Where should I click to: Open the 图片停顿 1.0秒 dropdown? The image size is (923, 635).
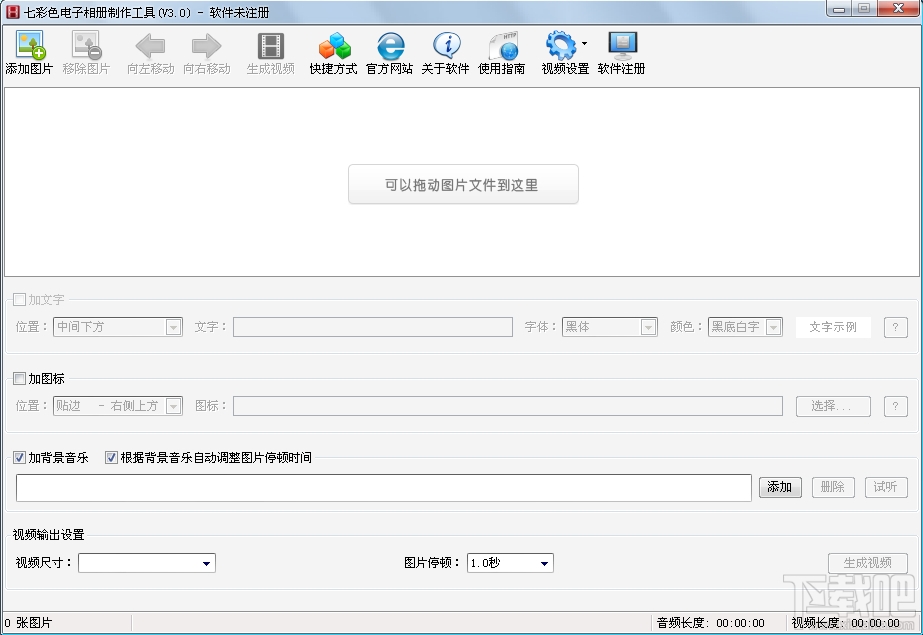coord(510,563)
